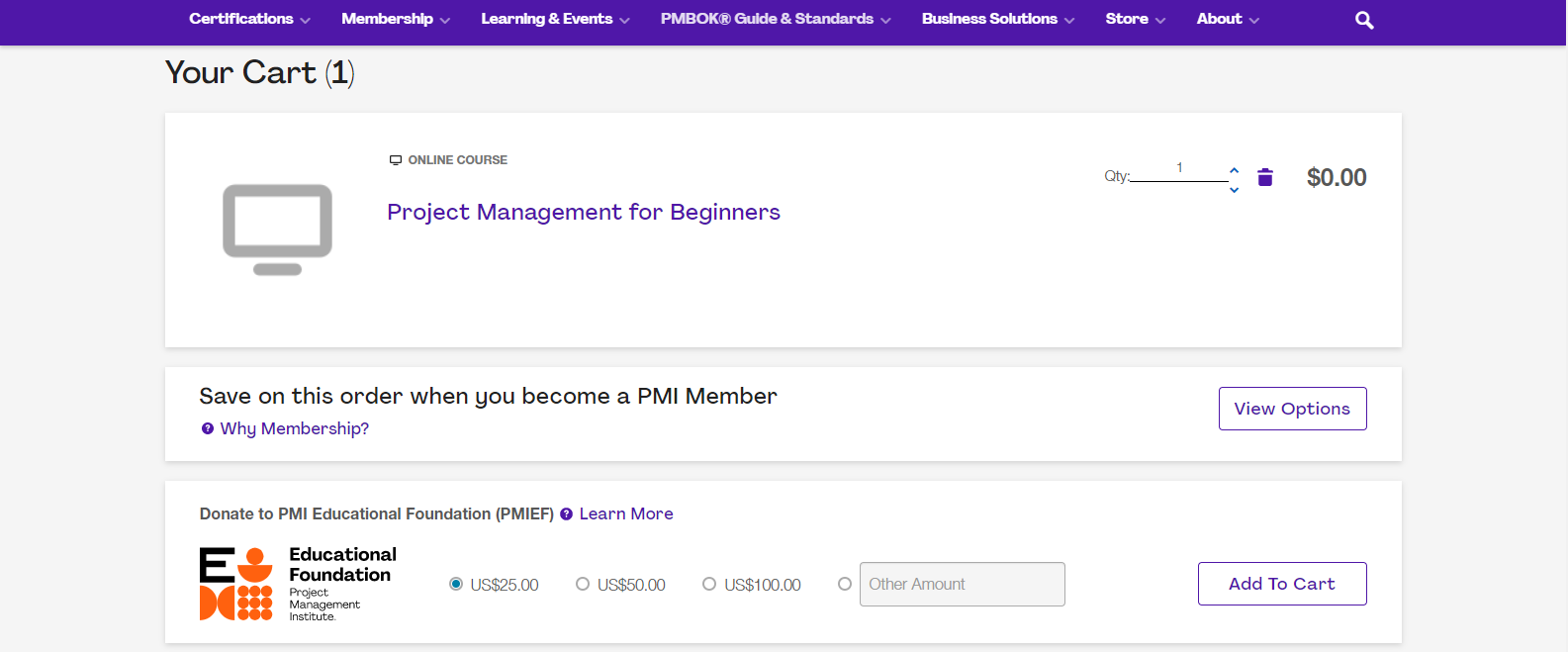The width and height of the screenshot is (1568, 652).
Task: Select the US$100.00 donation option
Action: 709,584
